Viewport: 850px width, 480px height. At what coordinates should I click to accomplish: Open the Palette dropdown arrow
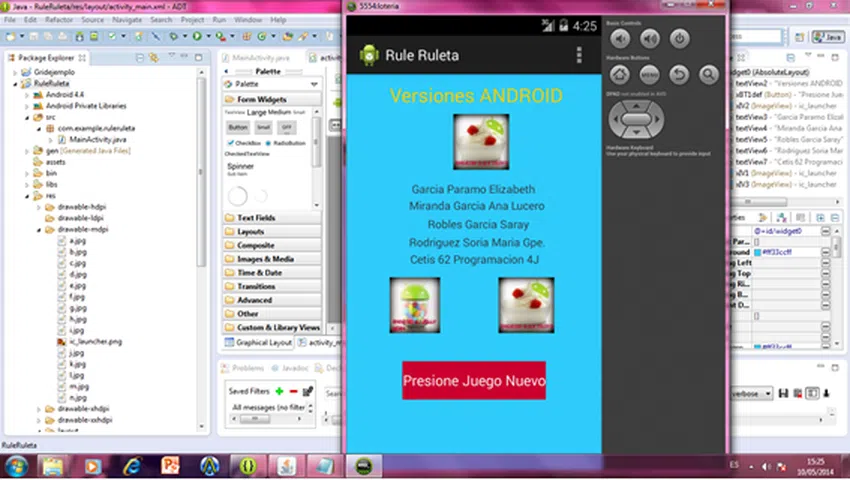click(315, 85)
